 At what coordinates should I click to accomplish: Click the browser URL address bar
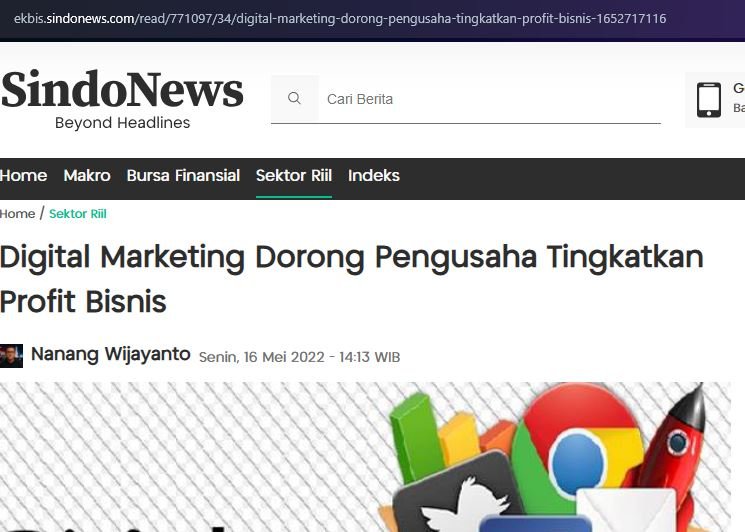[340, 19]
